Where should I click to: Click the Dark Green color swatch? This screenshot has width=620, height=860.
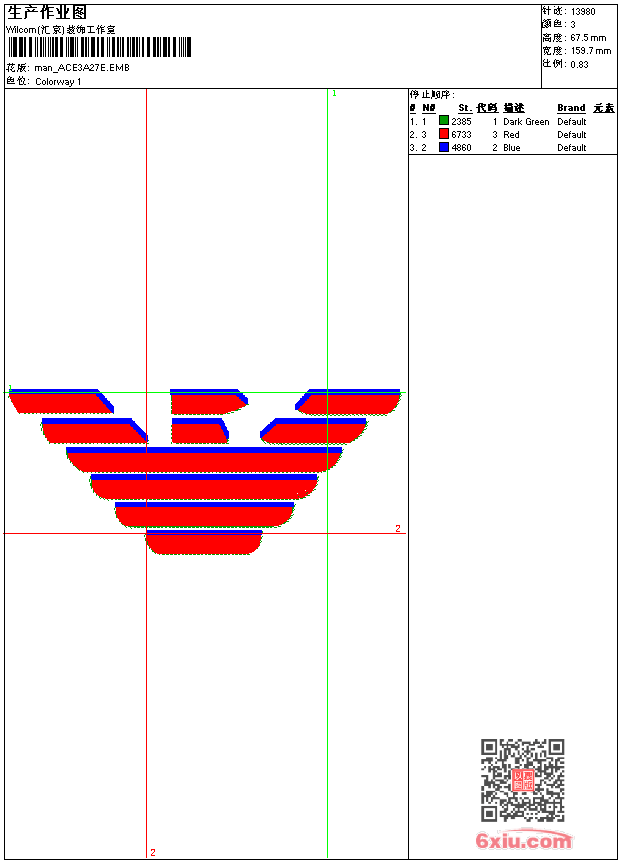pyautogui.click(x=444, y=121)
